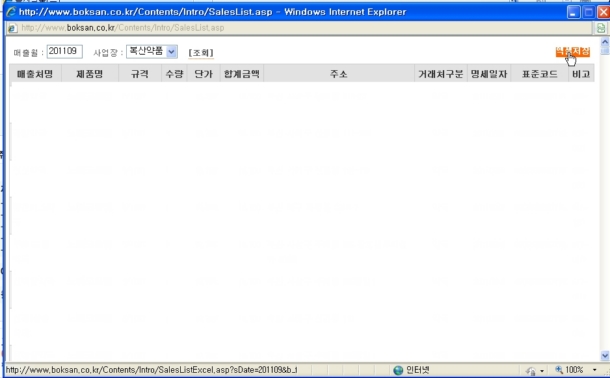Maximize the Internet Explorer window
Image resolution: width=610 pixels, height=378 pixels.
(x=589, y=12)
